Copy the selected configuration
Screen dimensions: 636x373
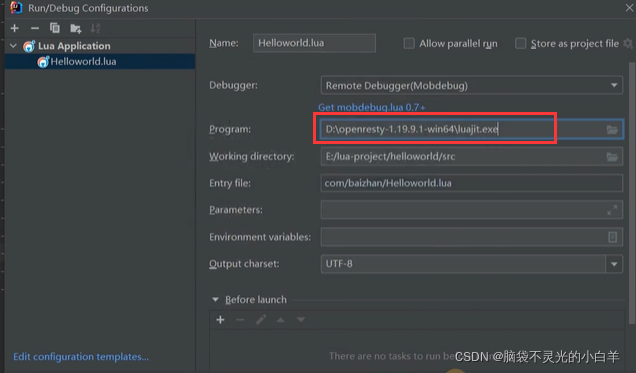(55, 28)
